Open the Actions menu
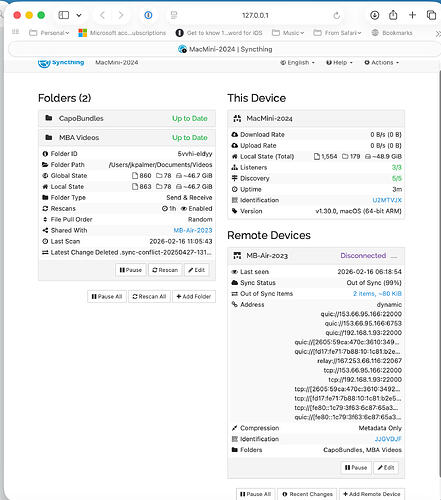Screen dimensions: 441x500 [381, 62]
